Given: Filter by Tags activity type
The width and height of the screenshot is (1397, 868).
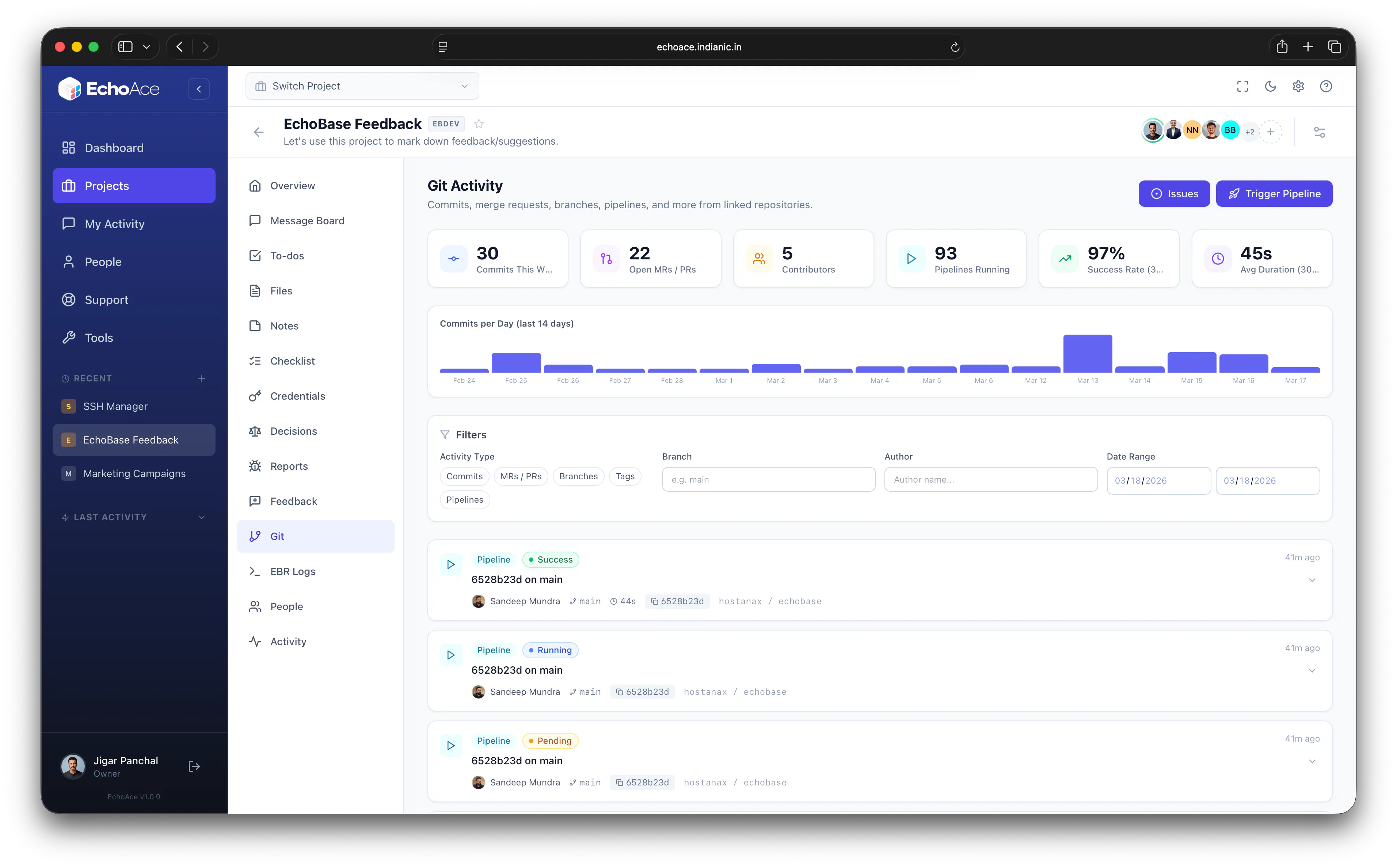Looking at the screenshot, I should 624,476.
